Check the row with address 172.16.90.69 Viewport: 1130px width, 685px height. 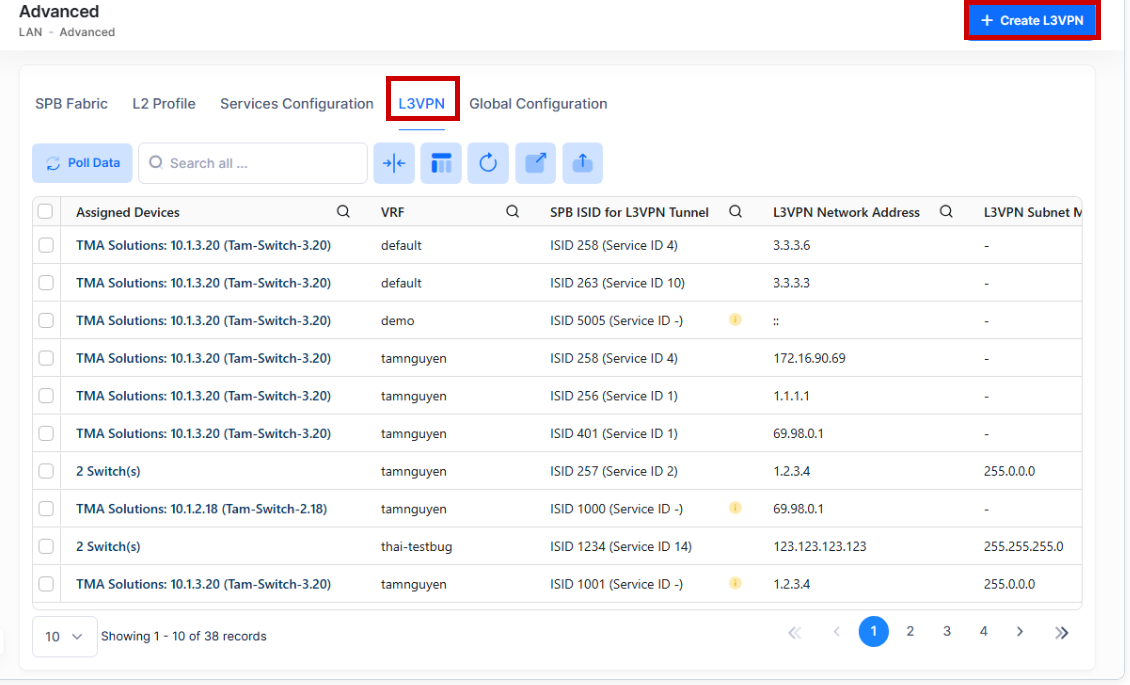tap(46, 358)
